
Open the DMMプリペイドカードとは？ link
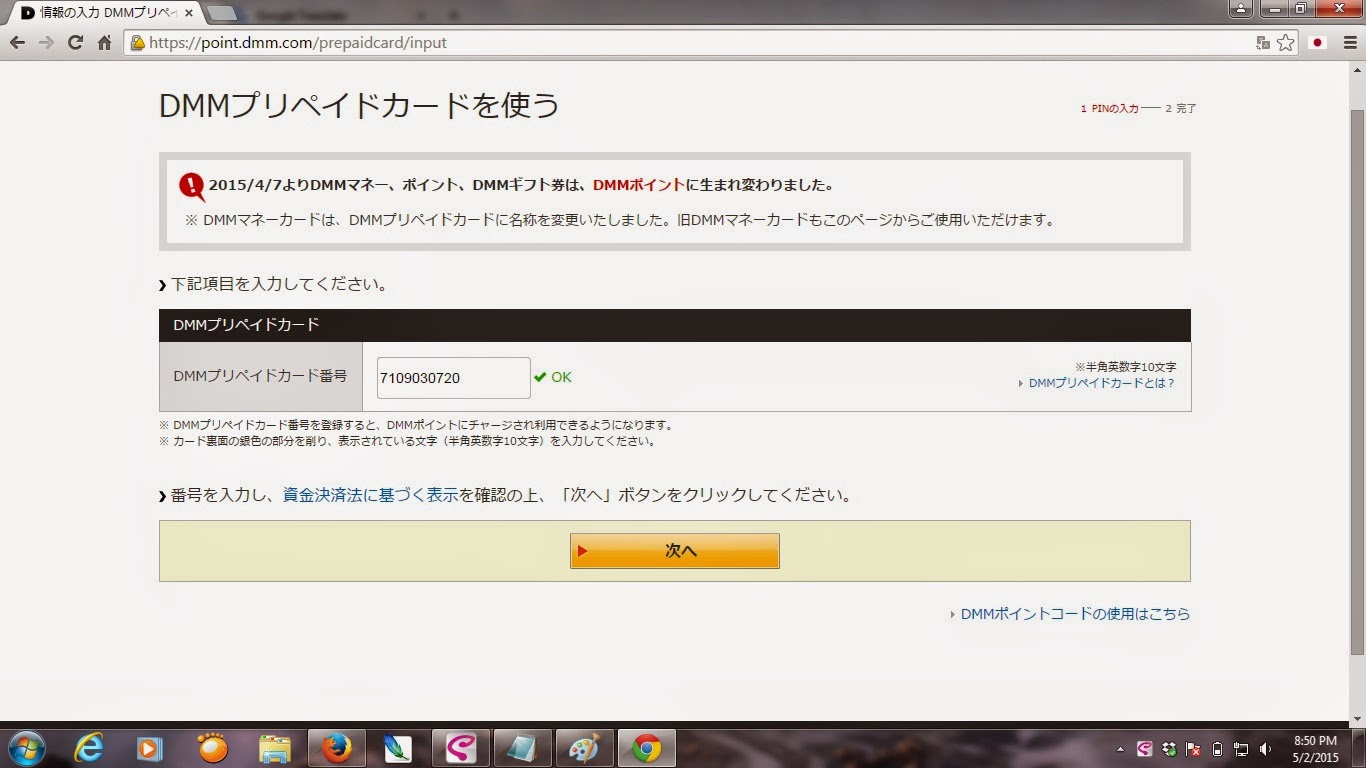[x=1101, y=382]
